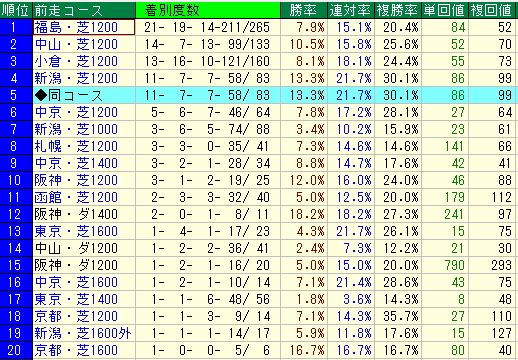518x360 pixels.
Task: Click the 12.2% place rate cell
Action: pos(398,248)
